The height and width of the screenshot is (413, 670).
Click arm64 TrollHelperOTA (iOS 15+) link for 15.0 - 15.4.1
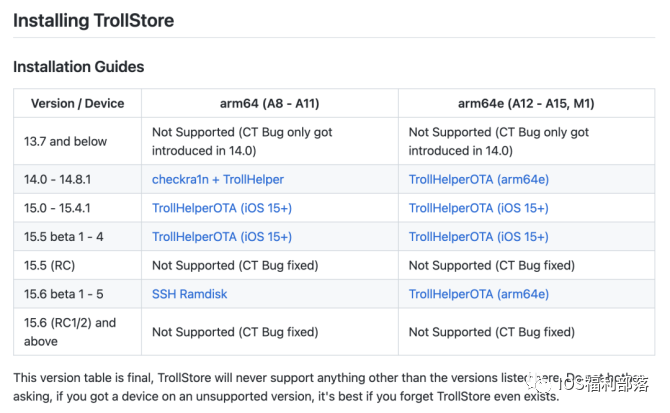(221, 208)
